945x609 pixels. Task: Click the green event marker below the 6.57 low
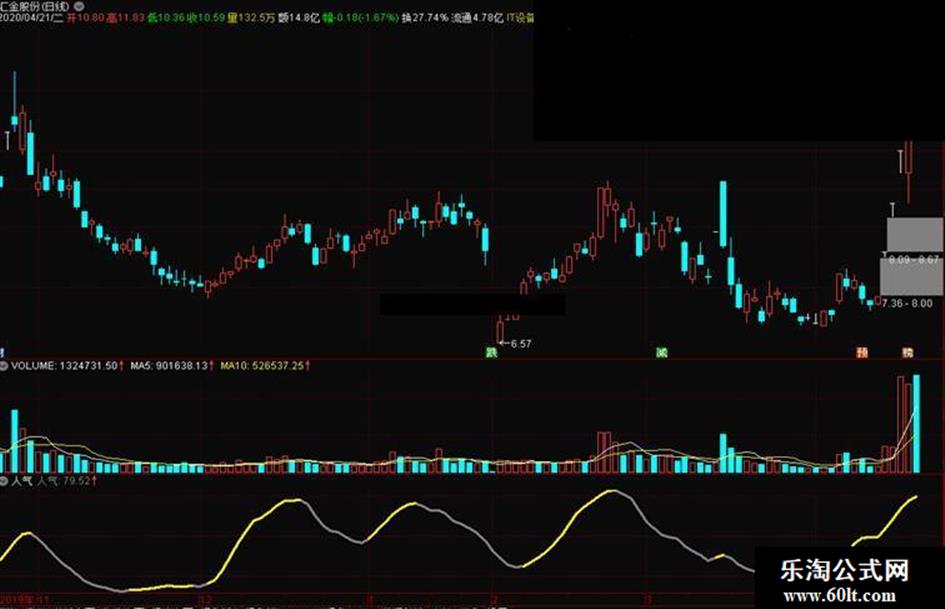point(492,352)
